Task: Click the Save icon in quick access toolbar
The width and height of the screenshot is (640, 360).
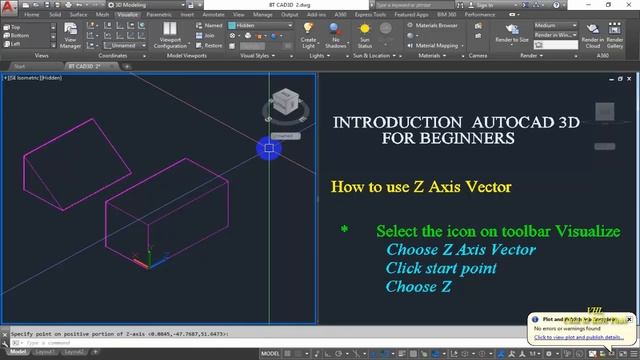Action: (47, 5)
